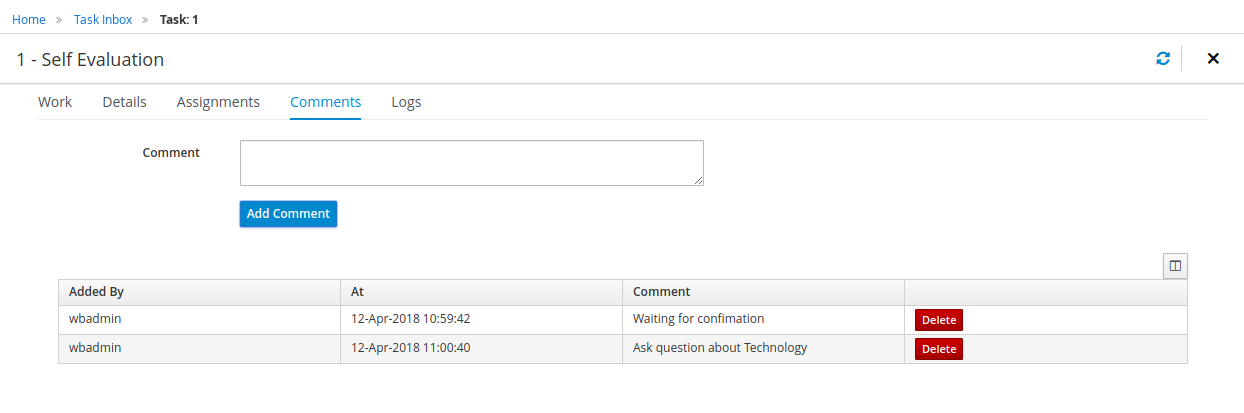Select the Assignments tab
The image size is (1244, 413).
point(218,102)
